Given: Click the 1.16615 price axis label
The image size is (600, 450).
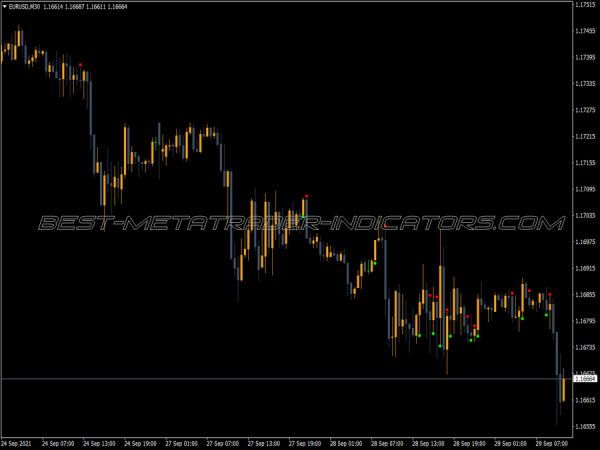Looking at the screenshot, I should [585, 400].
